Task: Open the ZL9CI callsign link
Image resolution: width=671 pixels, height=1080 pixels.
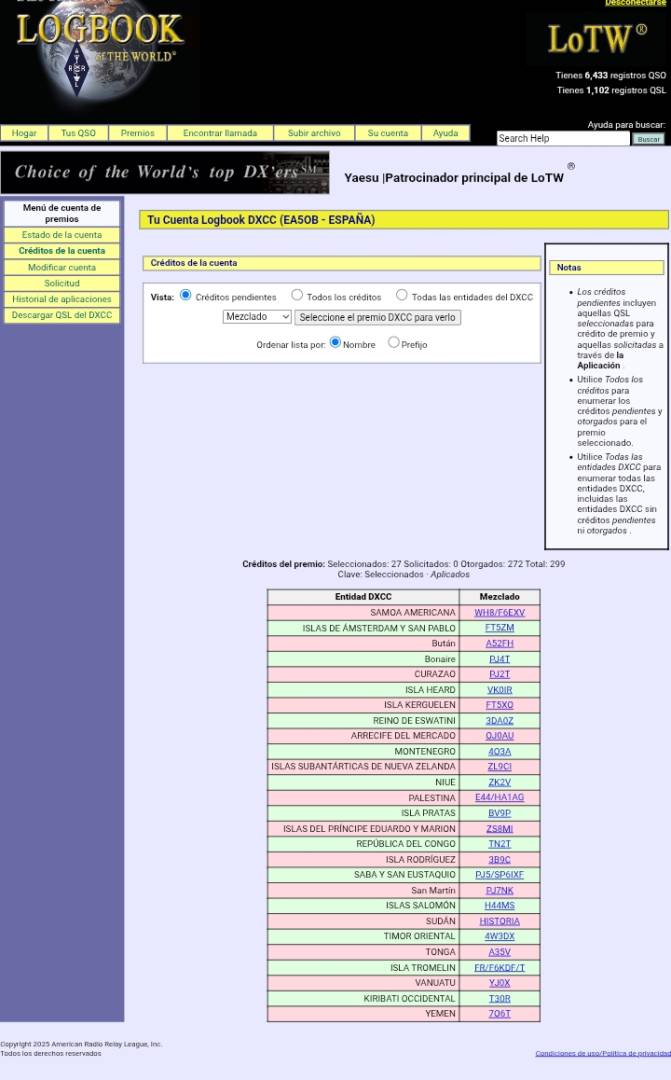Action: tap(499, 767)
